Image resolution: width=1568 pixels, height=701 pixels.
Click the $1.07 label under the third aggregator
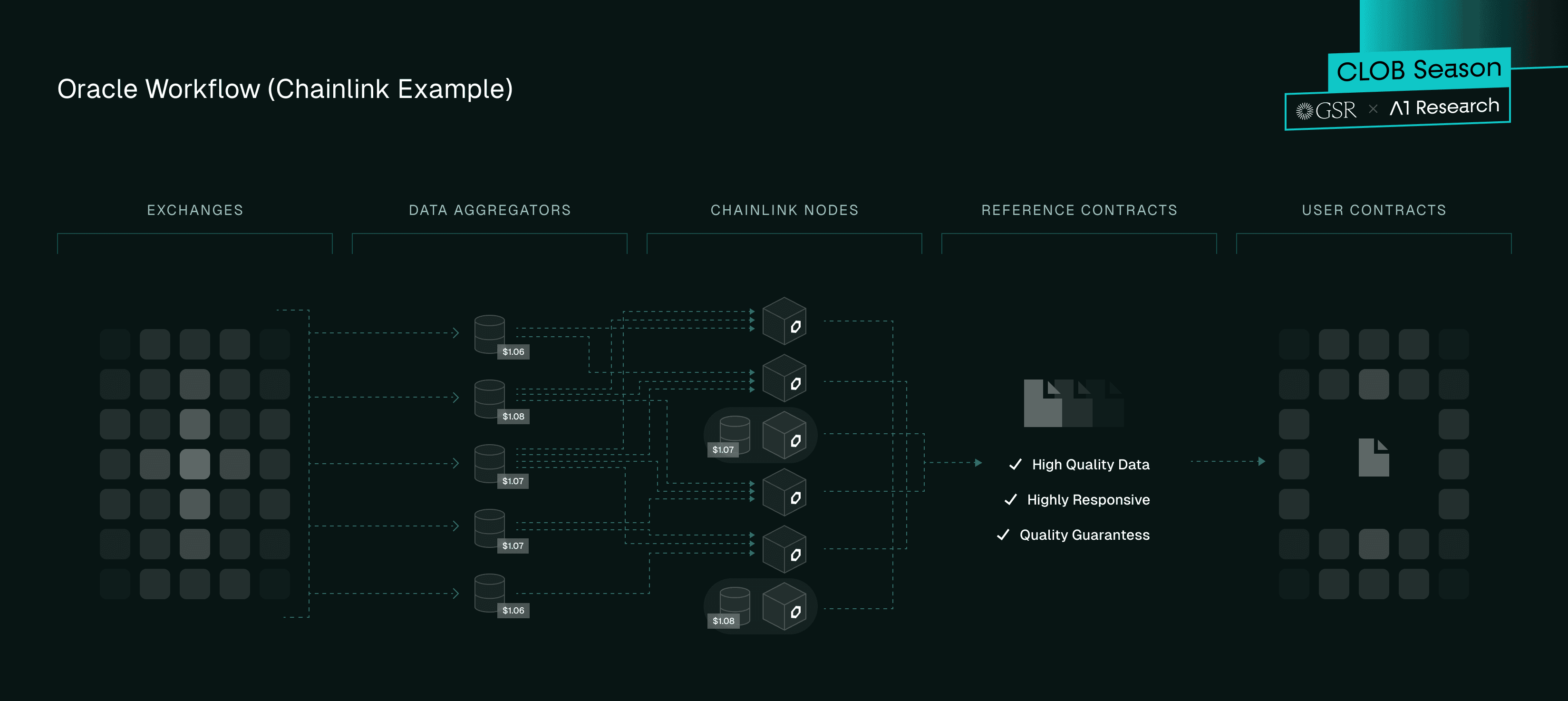[x=513, y=481]
